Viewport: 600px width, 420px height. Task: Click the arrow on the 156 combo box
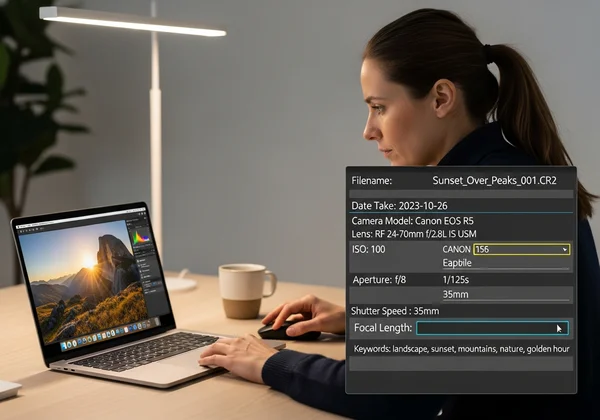[x=565, y=249]
